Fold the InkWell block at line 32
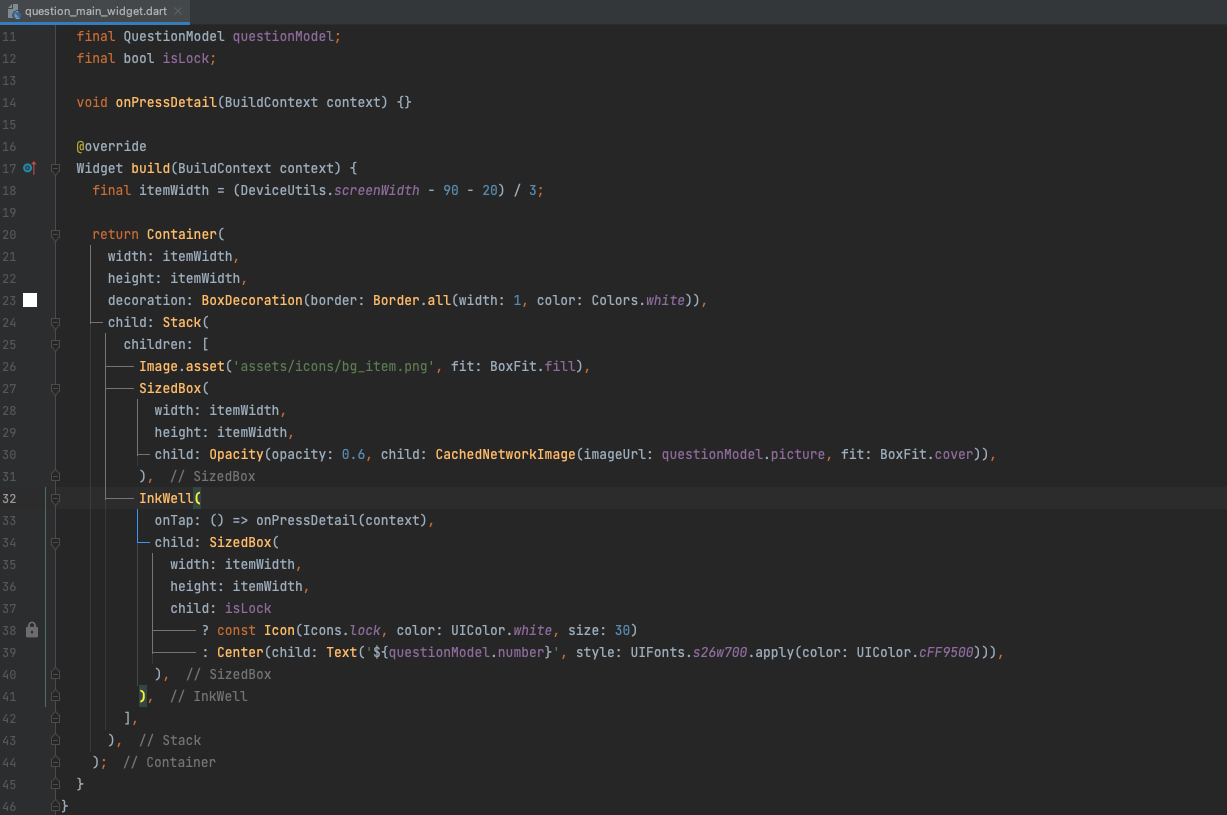Image resolution: width=1227 pixels, height=815 pixels. pyautogui.click(x=56, y=498)
